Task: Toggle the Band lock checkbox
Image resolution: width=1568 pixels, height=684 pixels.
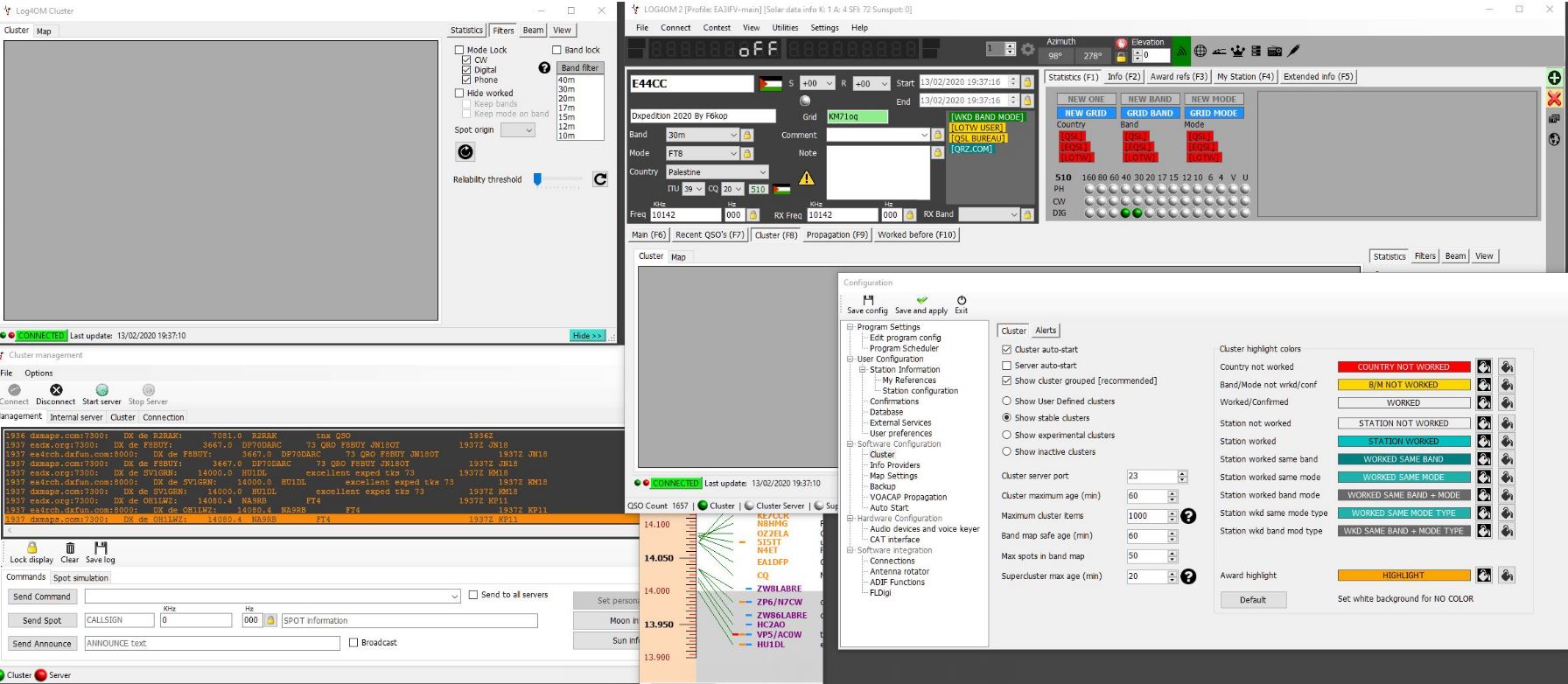Action: point(556,50)
